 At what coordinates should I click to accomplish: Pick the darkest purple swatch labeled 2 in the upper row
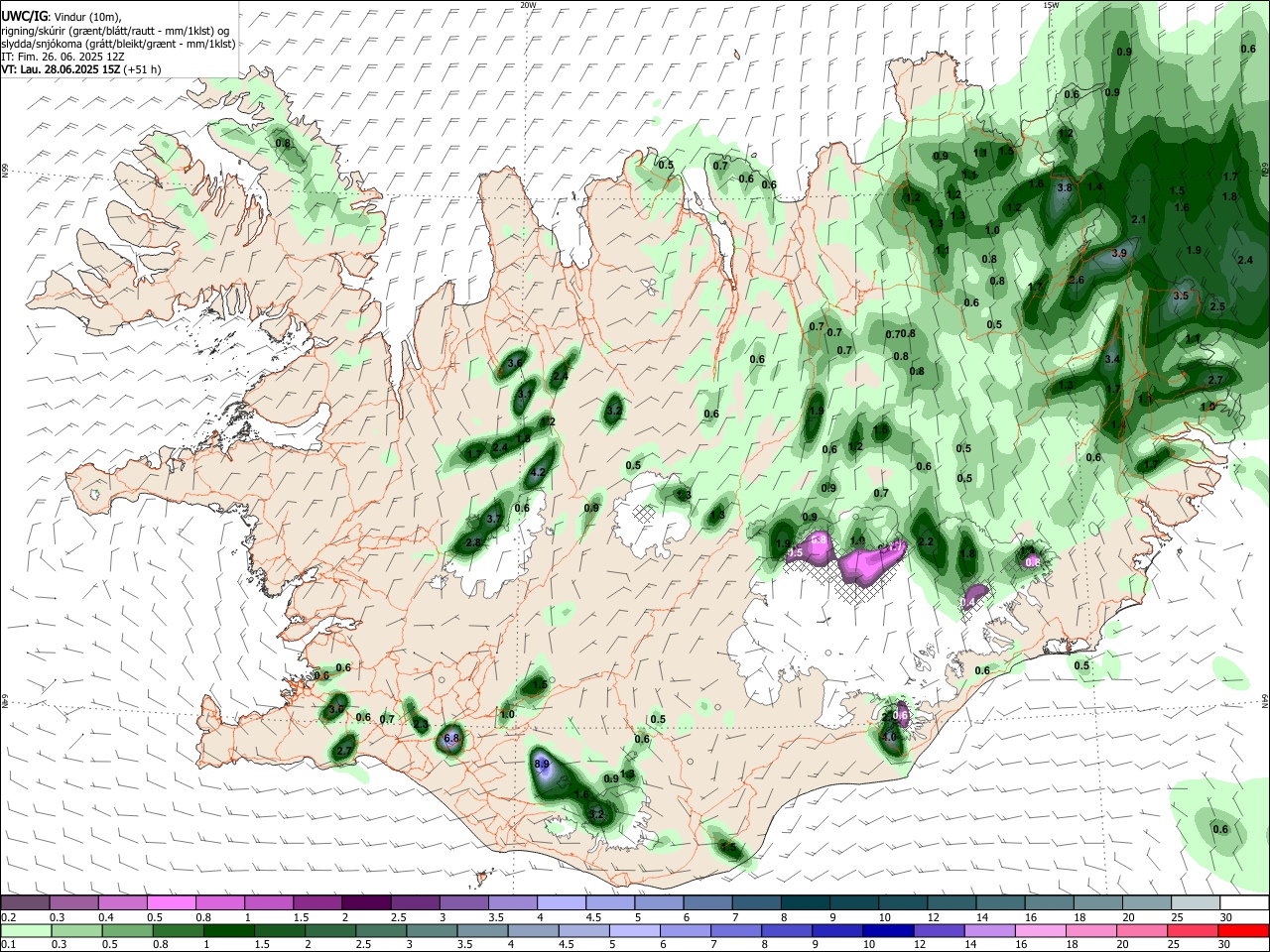pyautogui.click(x=366, y=902)
